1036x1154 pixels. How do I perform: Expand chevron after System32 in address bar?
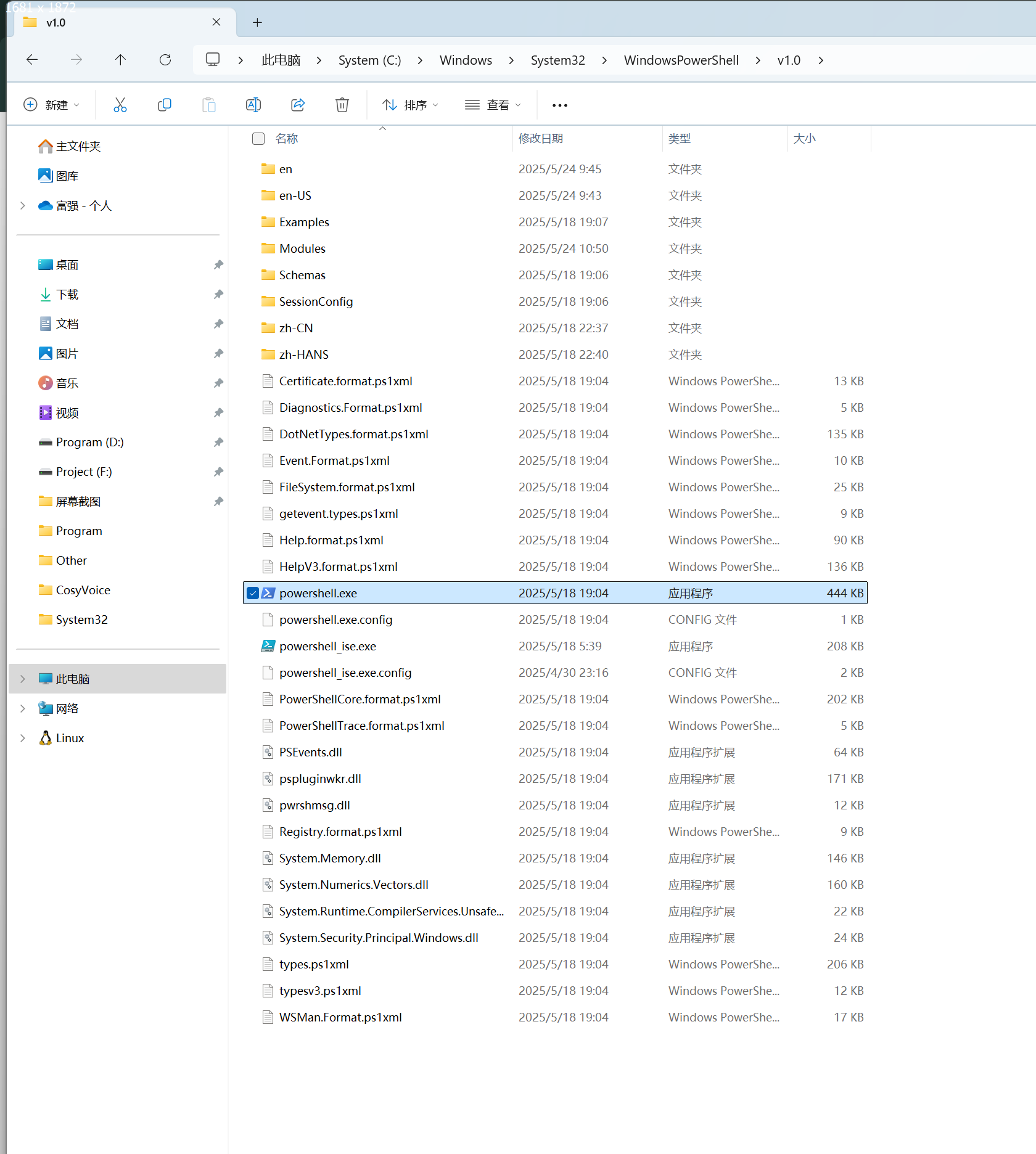point(604,60)
